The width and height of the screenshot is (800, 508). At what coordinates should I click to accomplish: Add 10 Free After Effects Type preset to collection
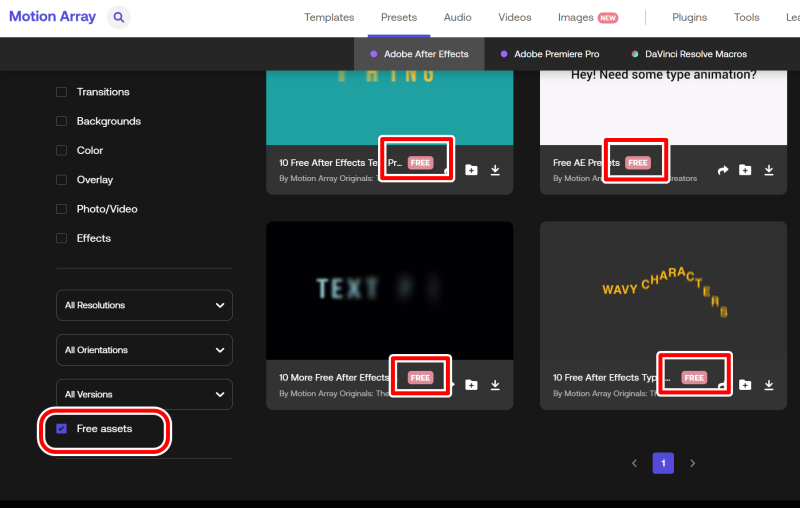[x=745, y=385]
